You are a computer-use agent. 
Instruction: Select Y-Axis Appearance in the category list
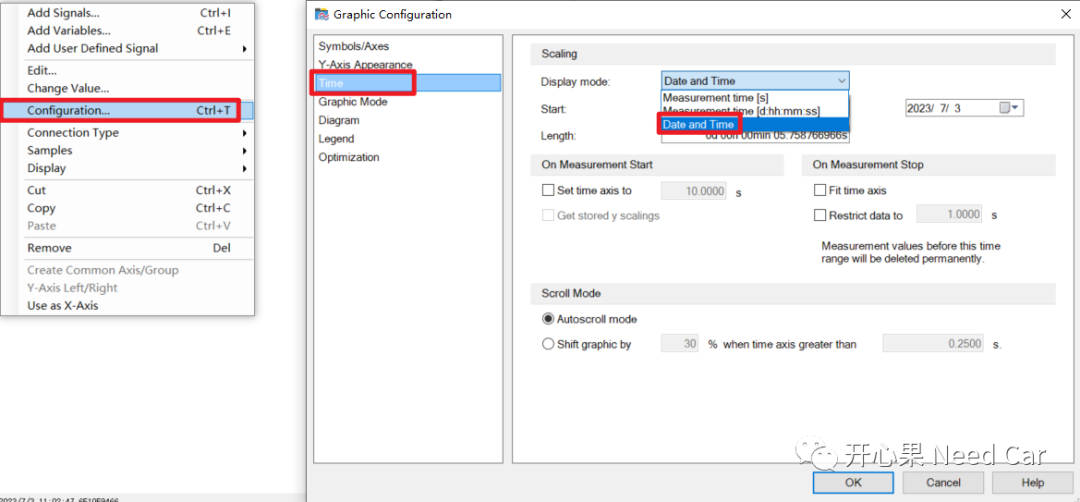(x=365, y=65)
